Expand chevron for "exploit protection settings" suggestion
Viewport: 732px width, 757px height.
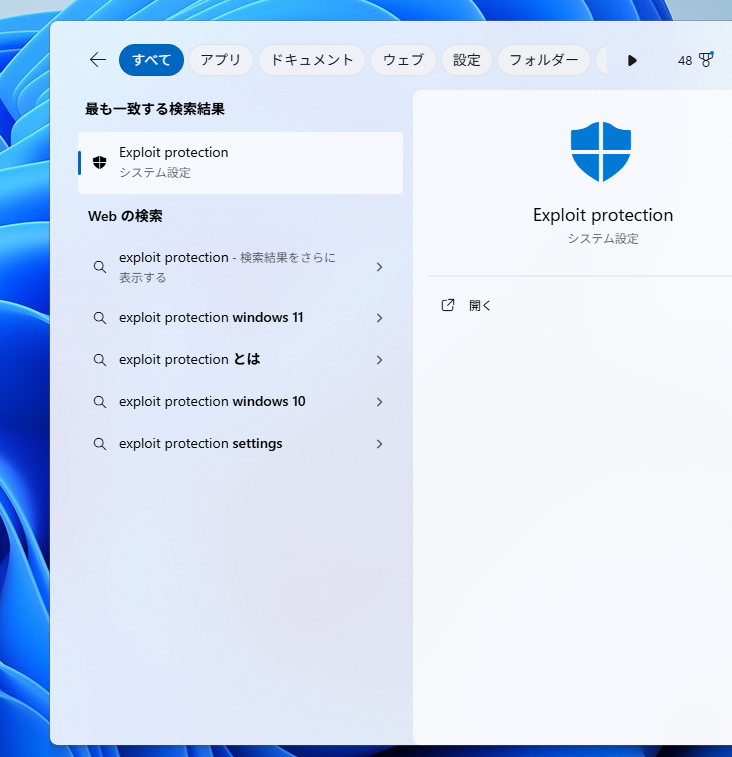(x=379, y=444)
